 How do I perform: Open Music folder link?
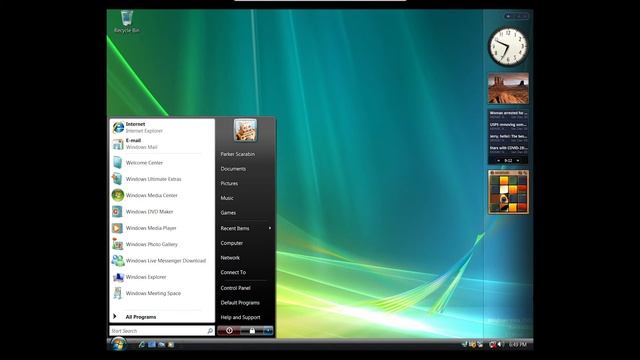click(x=227, y=198)
